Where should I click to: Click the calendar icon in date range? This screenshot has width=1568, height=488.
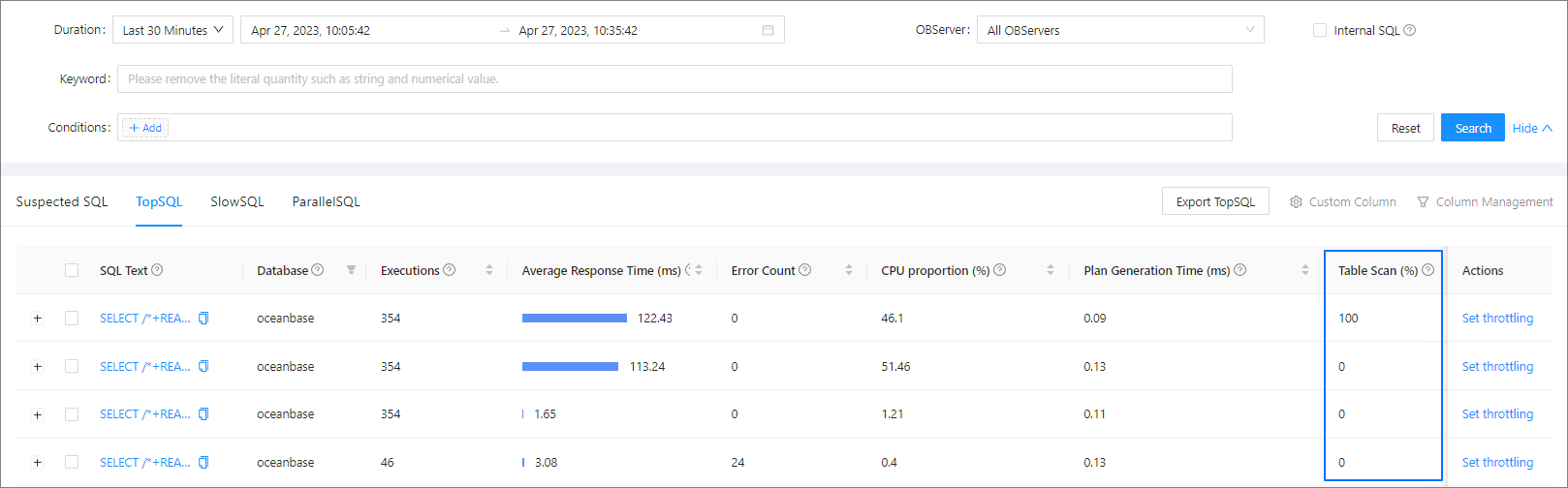click(x=768, y=30)
